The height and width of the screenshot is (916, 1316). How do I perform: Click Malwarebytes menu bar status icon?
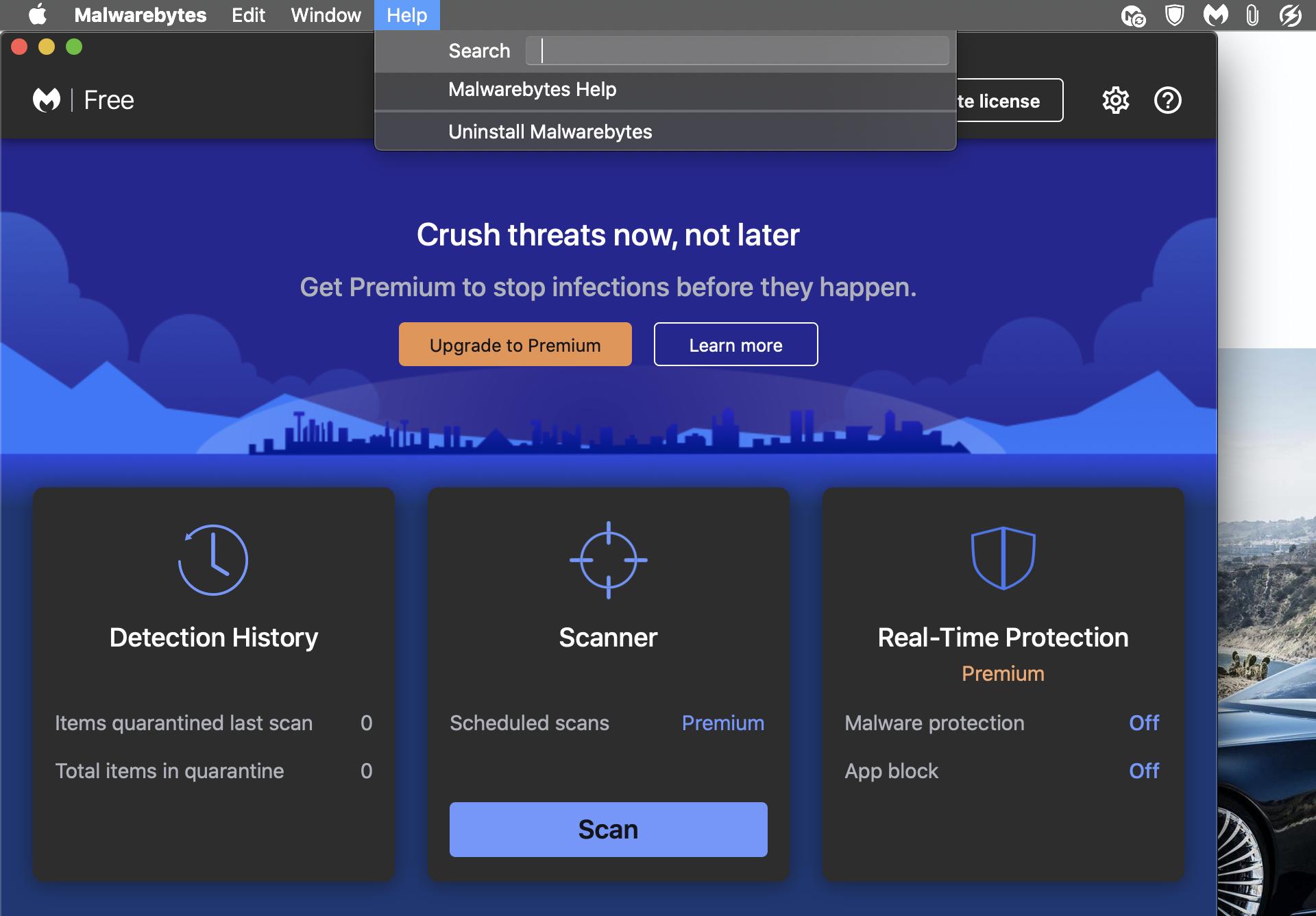coord(1215,14)
